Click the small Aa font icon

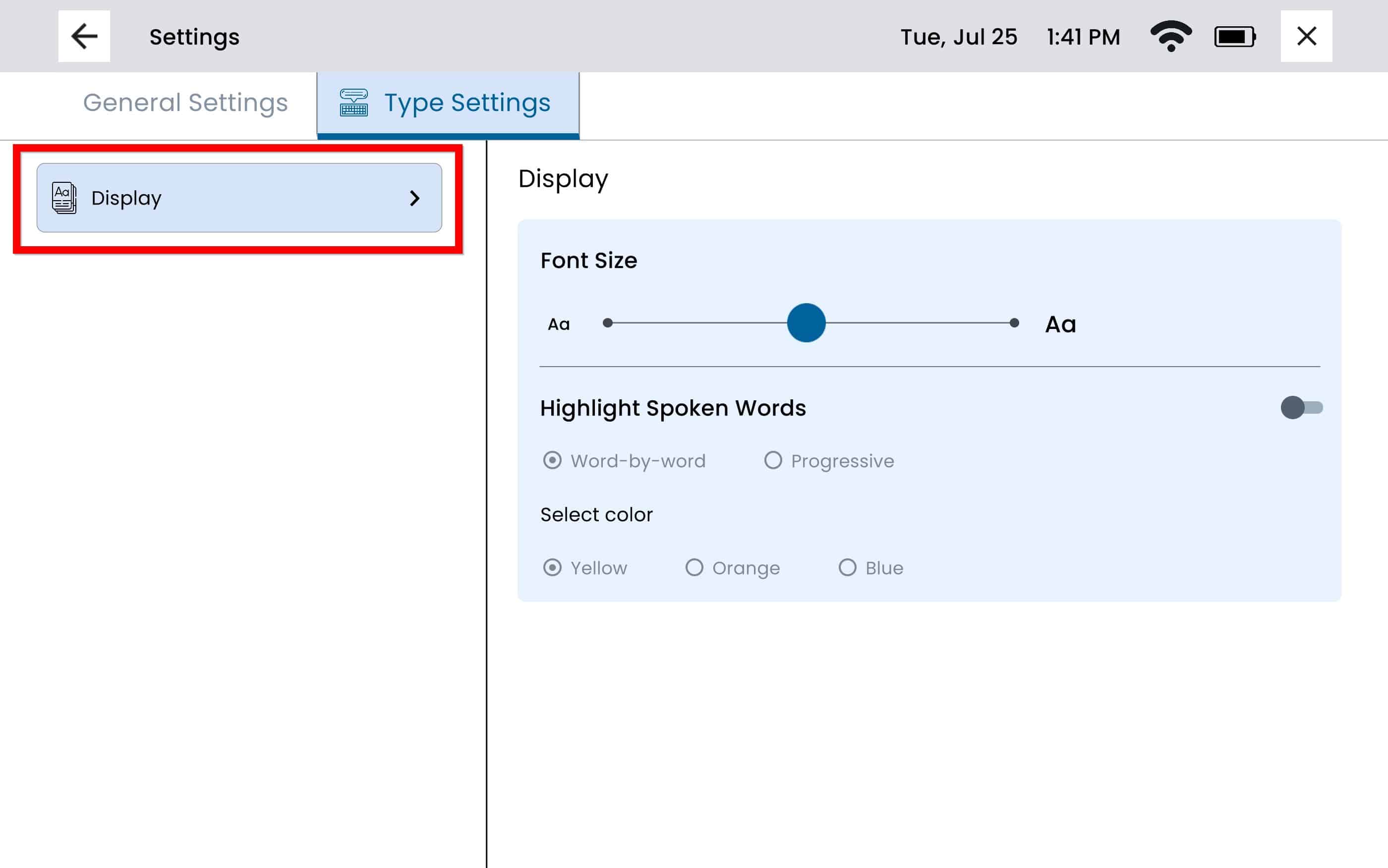coord(558,325)
